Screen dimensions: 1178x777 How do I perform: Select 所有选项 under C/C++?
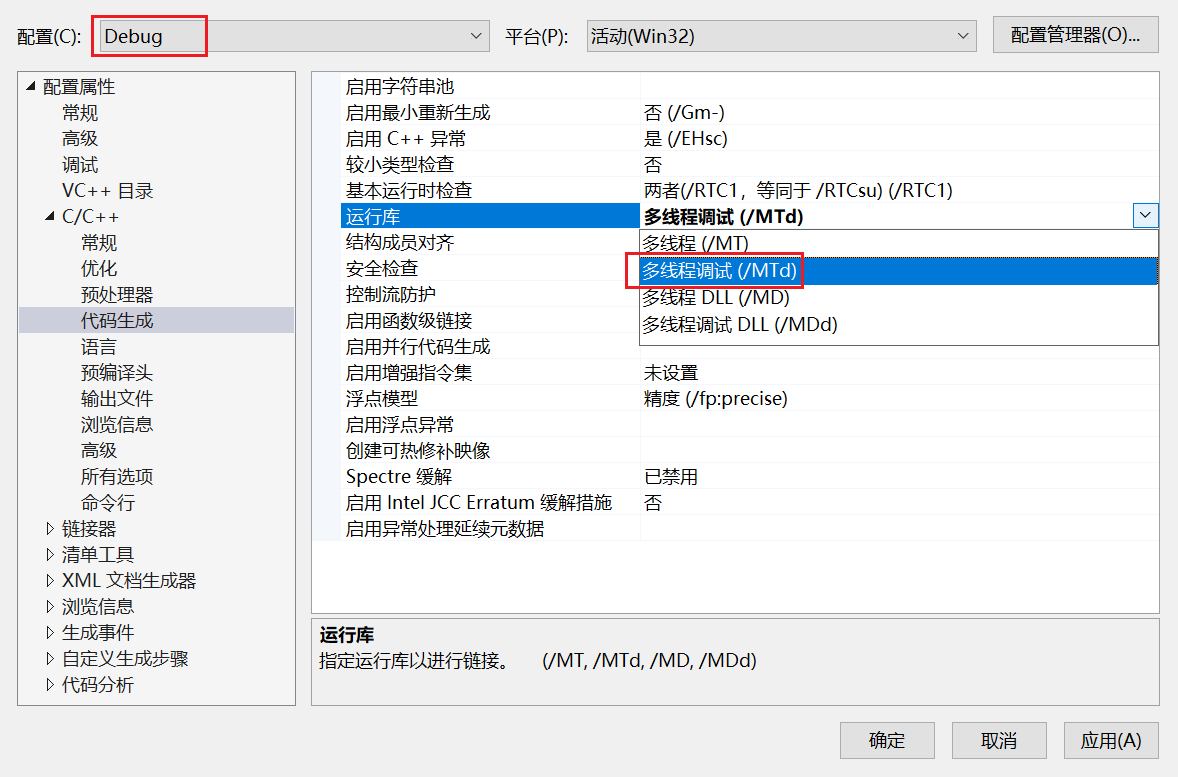coord(117,476)
